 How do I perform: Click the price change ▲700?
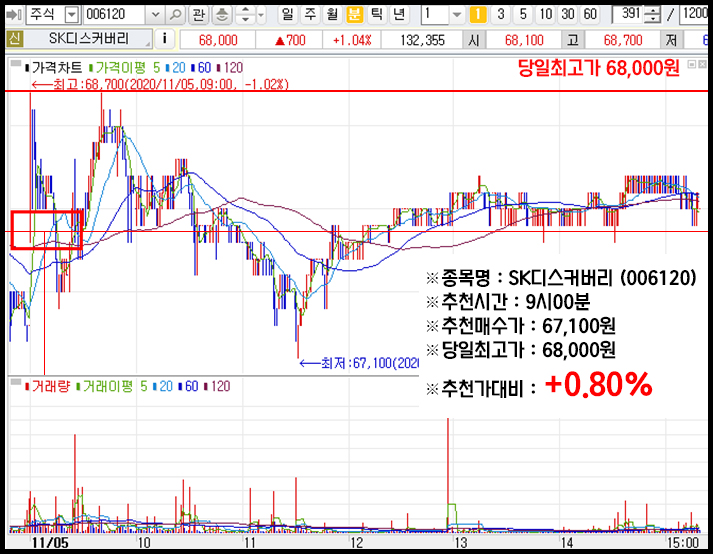tap(290, 40)
